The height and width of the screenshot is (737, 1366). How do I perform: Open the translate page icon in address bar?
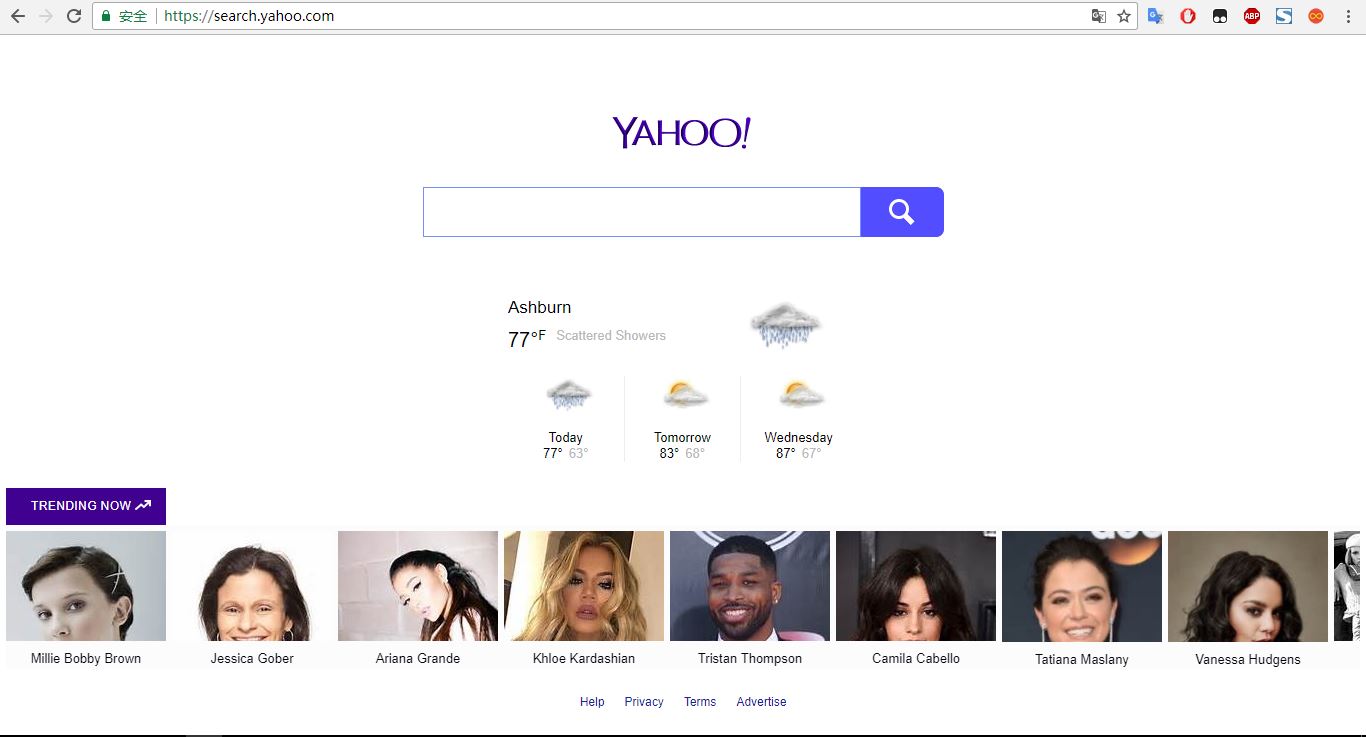(x=1099, y=16)
